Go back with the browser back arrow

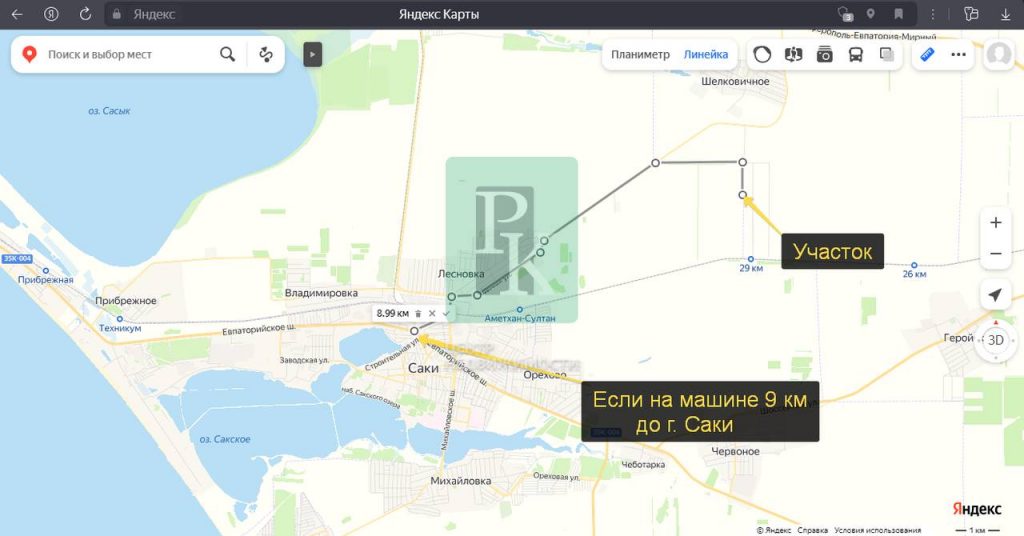[18, 14]
